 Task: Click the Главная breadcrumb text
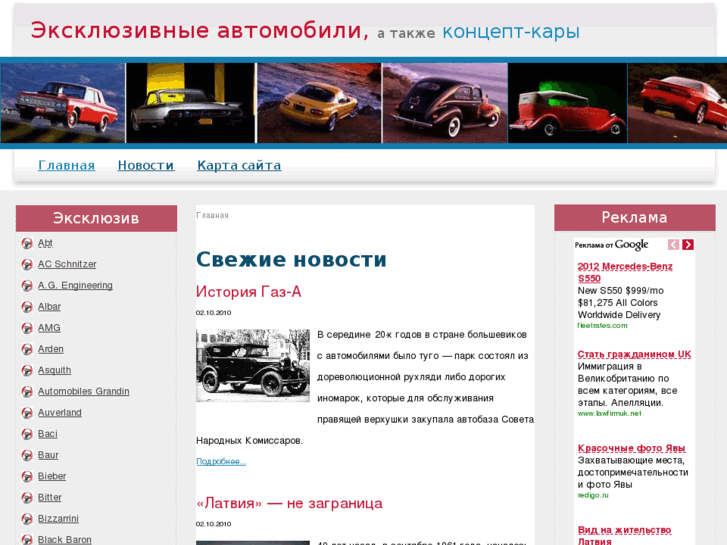(x=212, y=215)
